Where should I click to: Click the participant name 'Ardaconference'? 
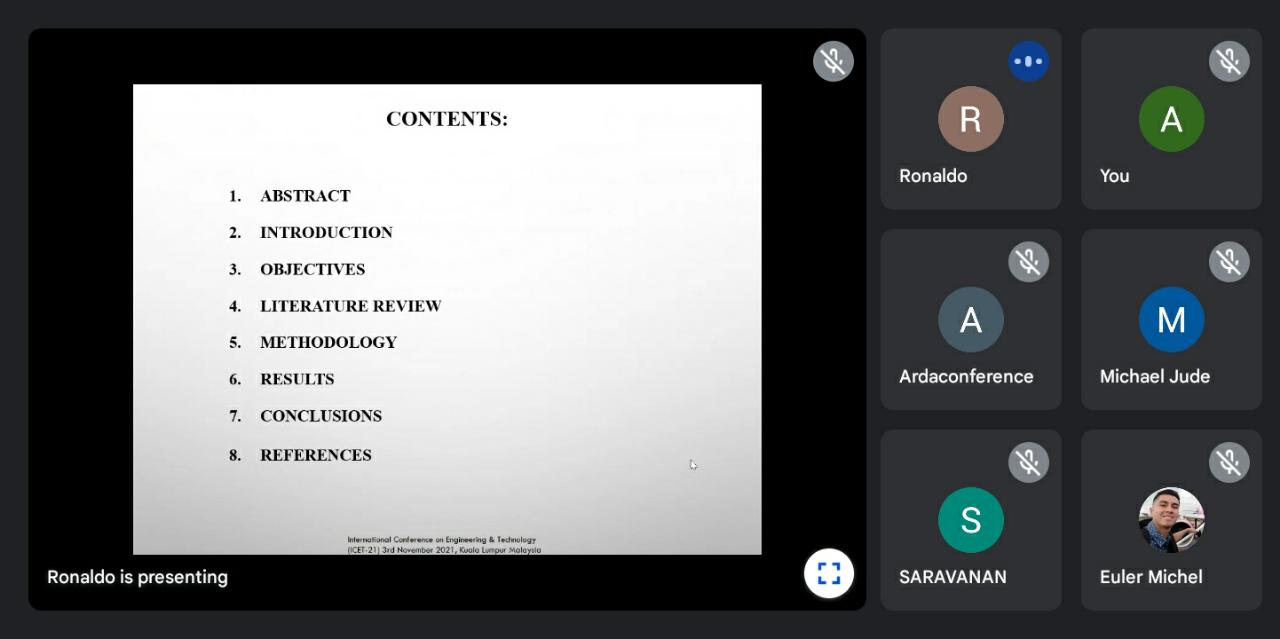[x=966, y=376]
